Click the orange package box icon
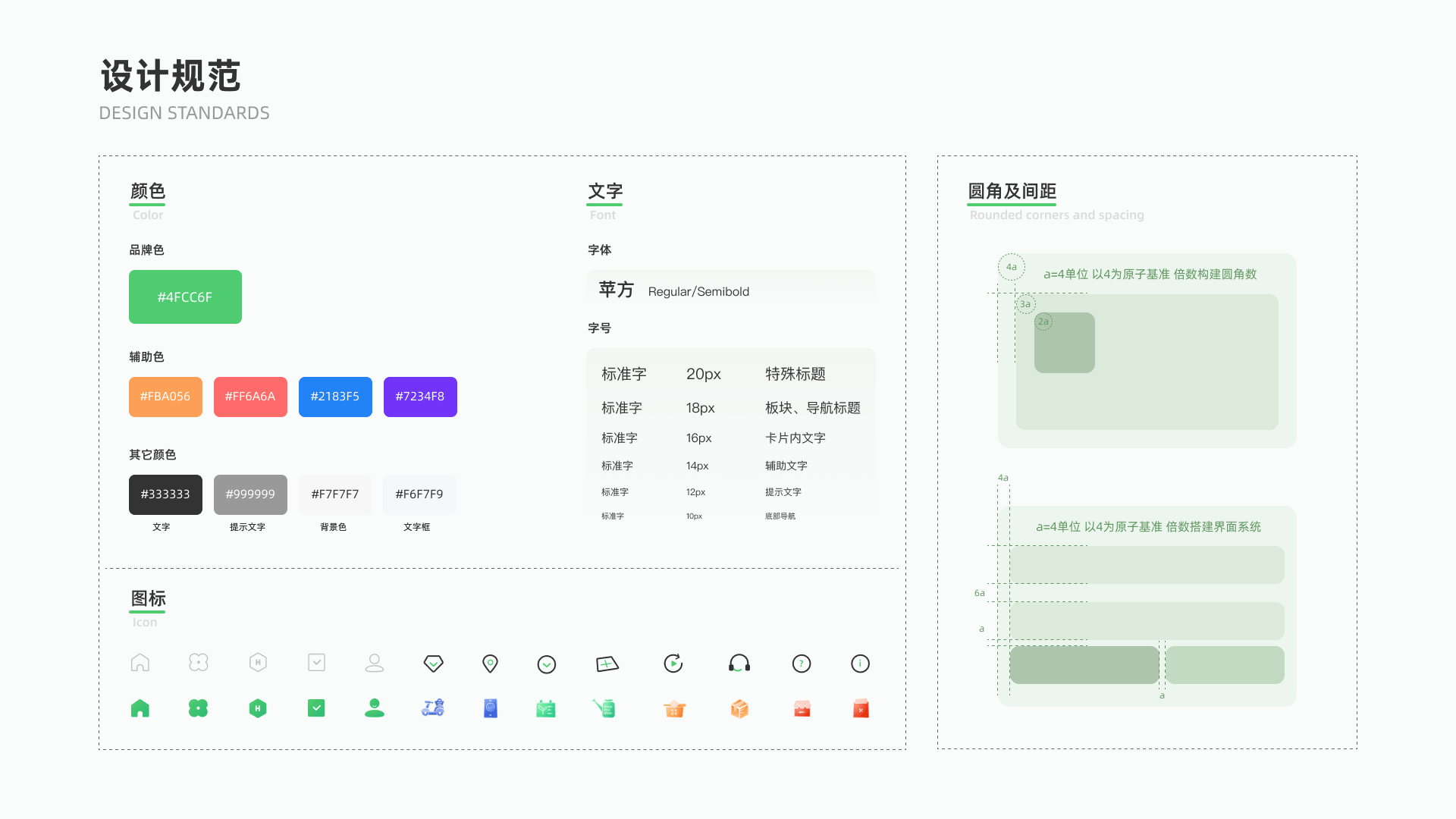 coord(739,708)
